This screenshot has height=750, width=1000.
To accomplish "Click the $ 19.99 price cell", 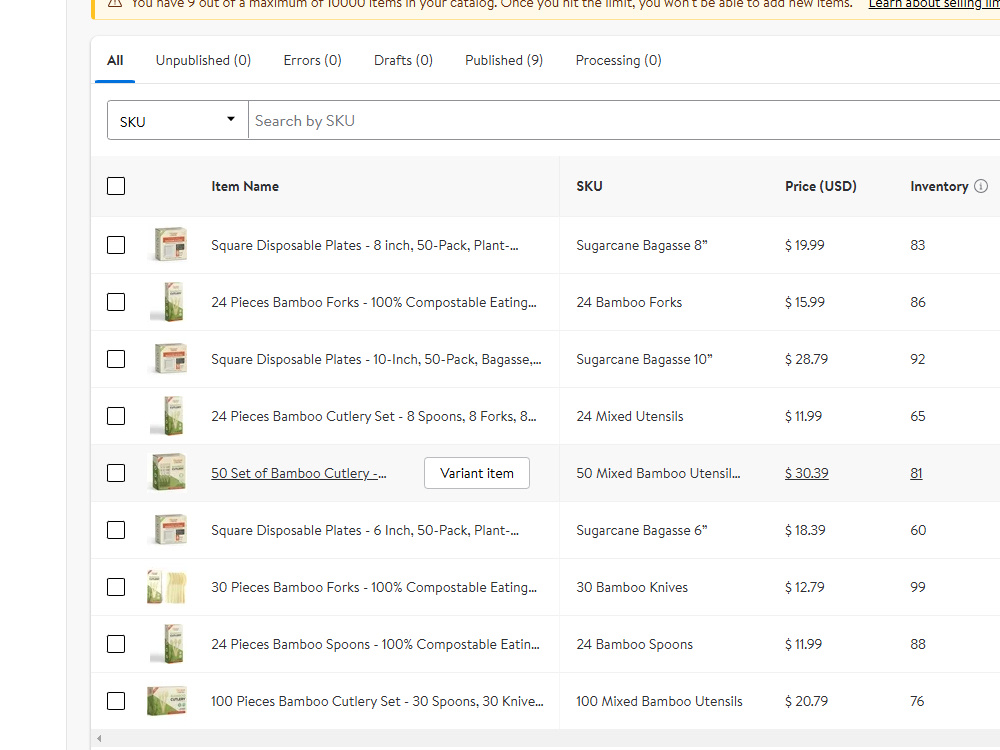I will (805, 245).
